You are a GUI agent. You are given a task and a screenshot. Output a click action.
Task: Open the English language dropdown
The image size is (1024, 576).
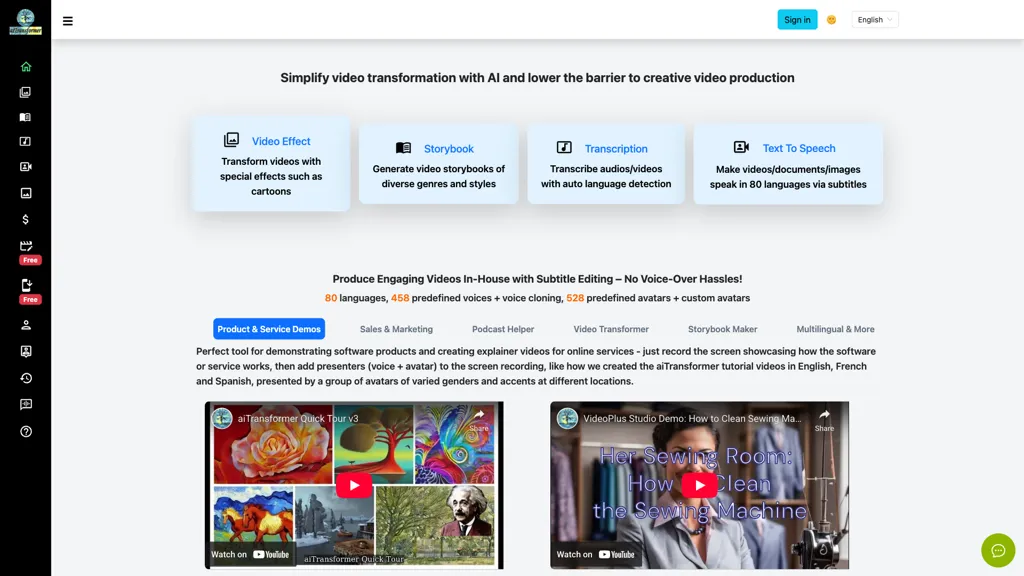[x=874, y=20]
